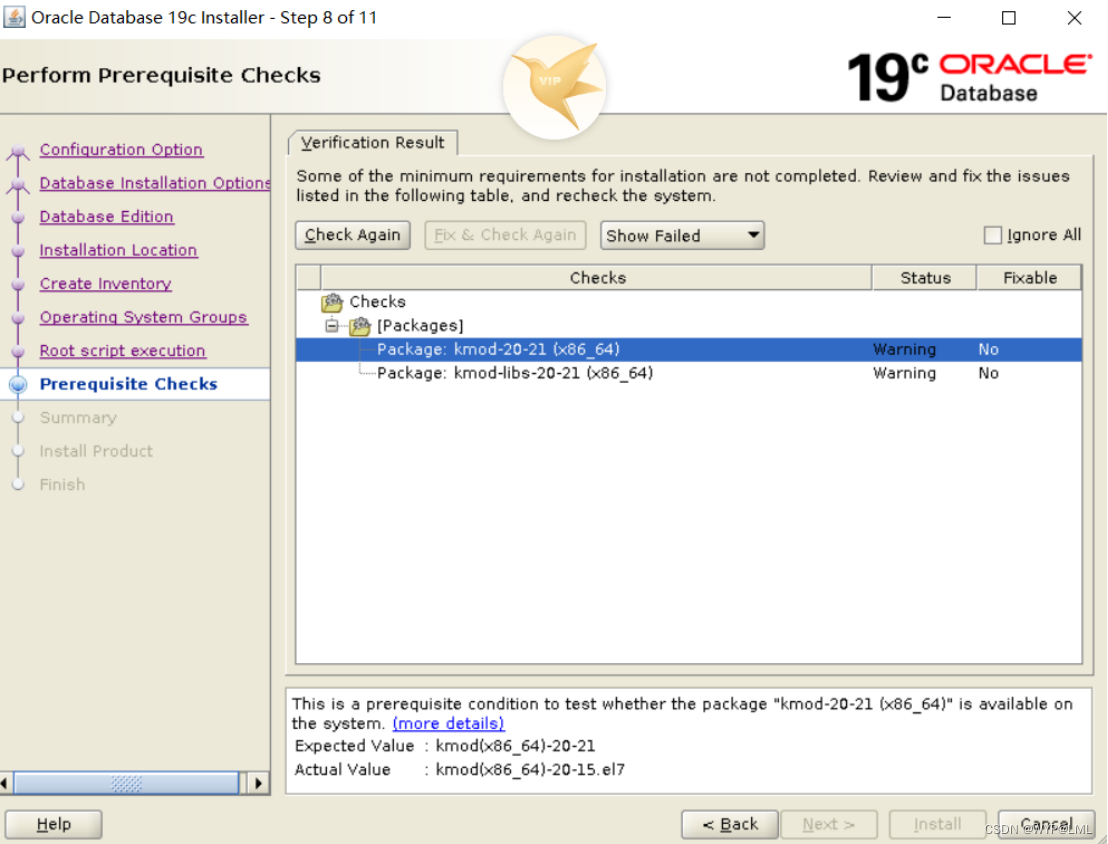This screenshot has height=844, width=1108.
Task: Click Warning status of kmod-libs-20-21 row
Action: [904, 373]
